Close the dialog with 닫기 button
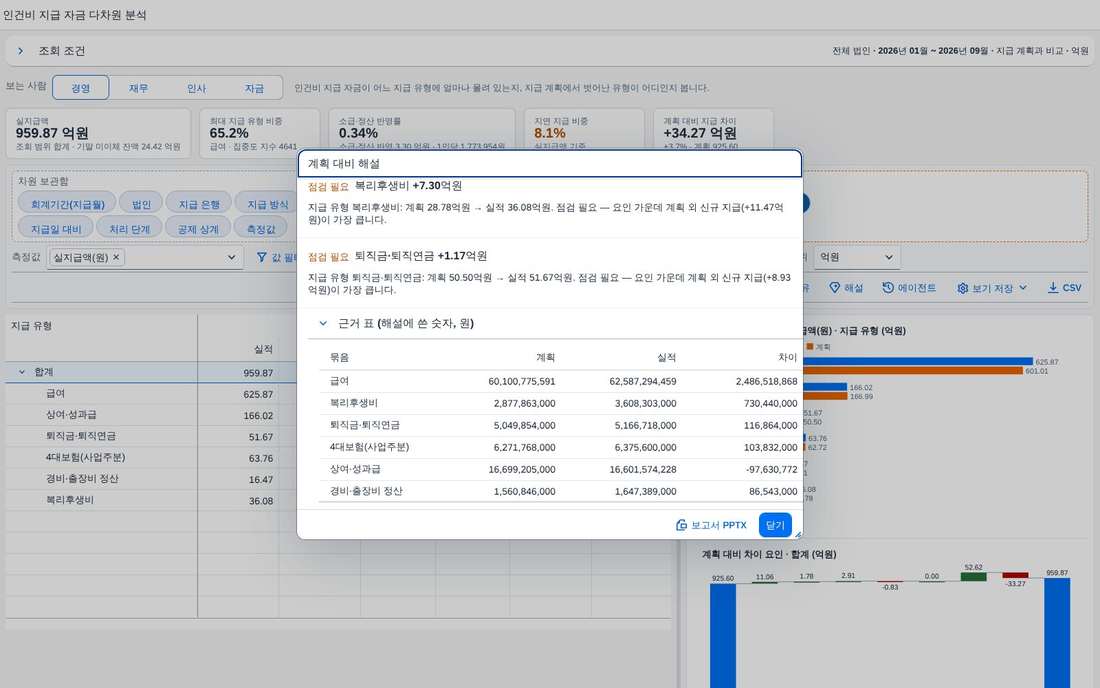The height and width of the screenshot is (688, 1100). 775,525
